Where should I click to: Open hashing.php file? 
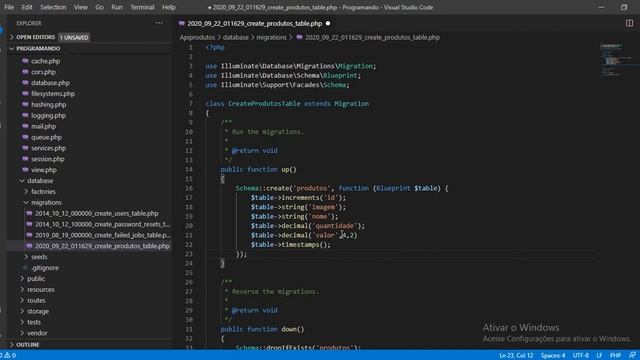(x=48, y=104)
